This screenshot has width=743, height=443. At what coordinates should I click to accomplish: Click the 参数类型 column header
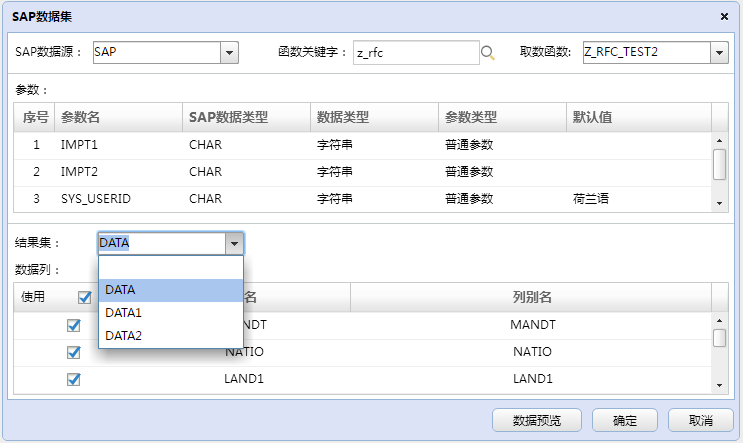pyautogui.click(x=502, y=117)
